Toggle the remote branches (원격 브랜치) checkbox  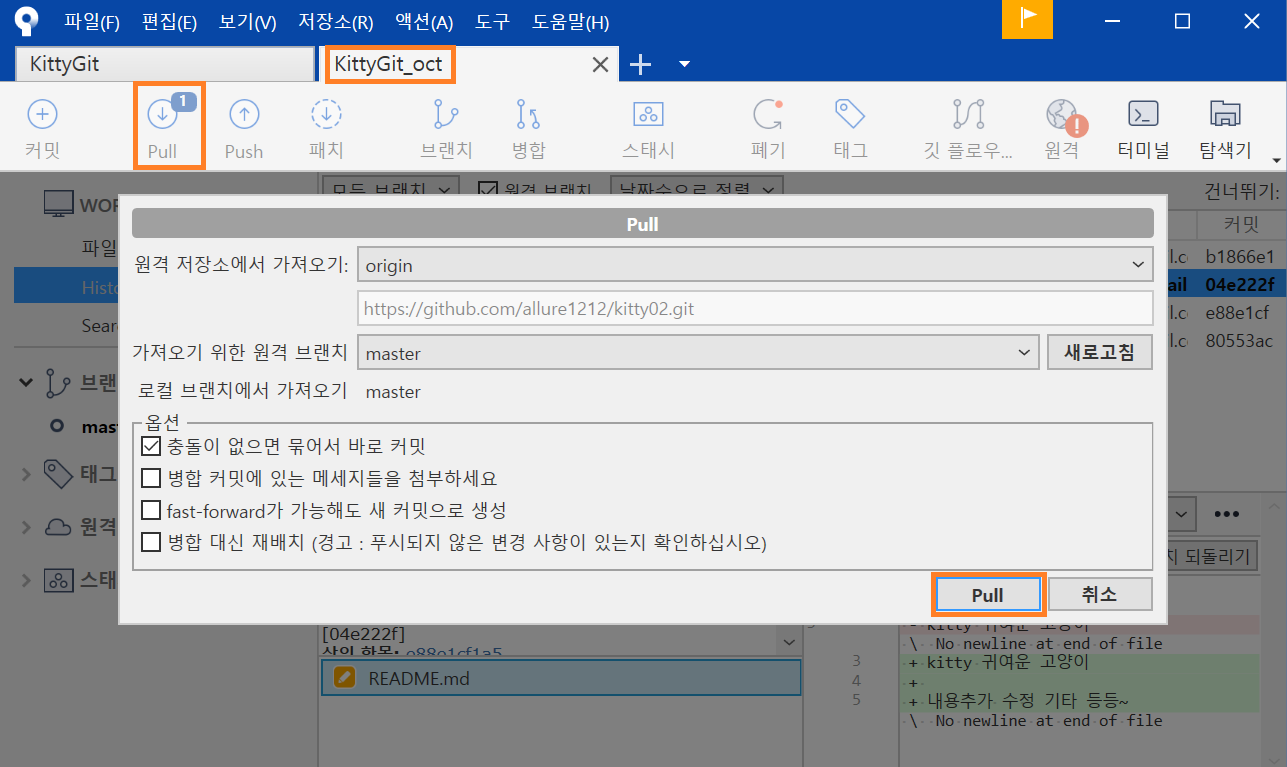(487, 189)
